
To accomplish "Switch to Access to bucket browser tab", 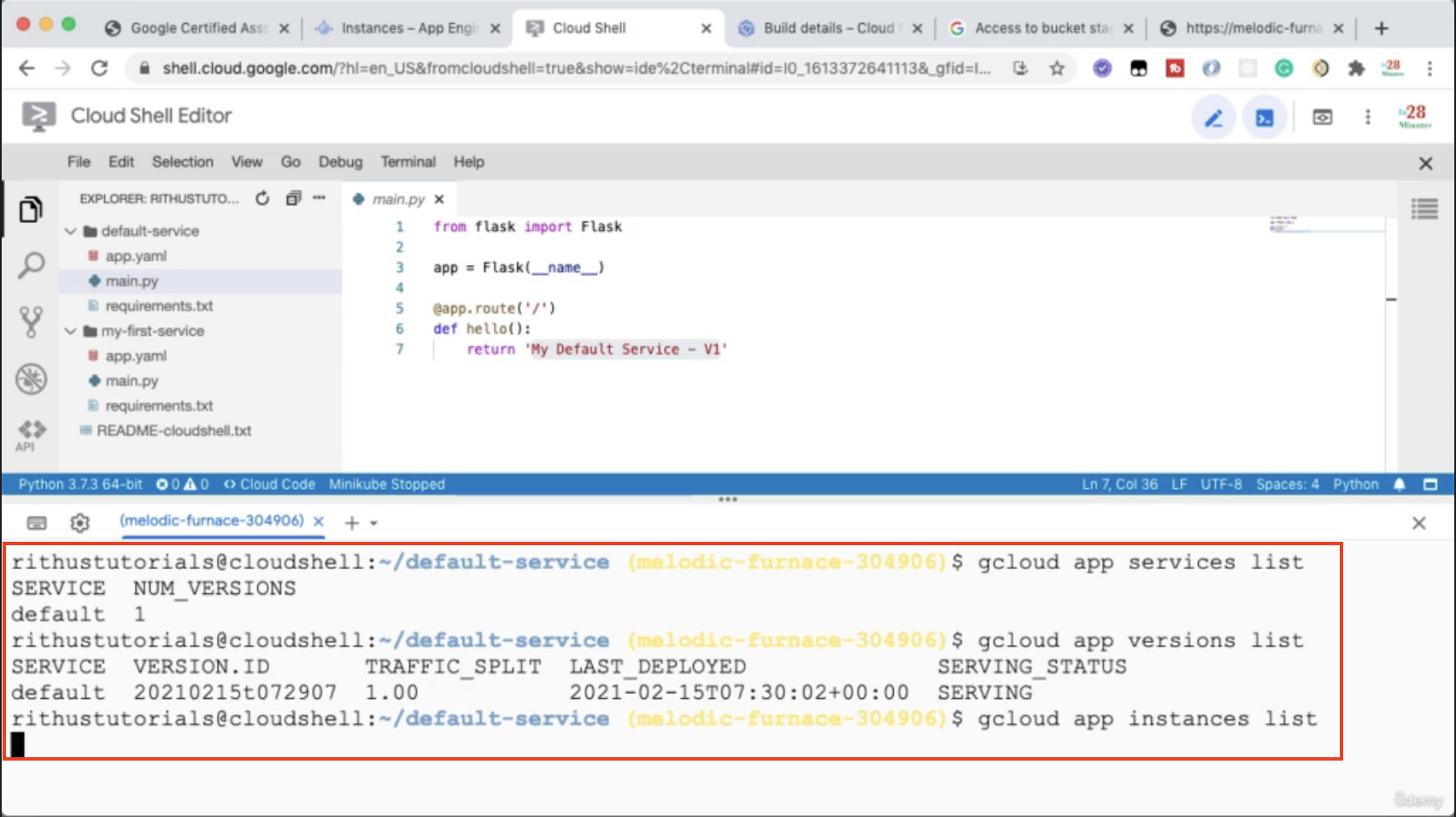I will [1042, 28].
